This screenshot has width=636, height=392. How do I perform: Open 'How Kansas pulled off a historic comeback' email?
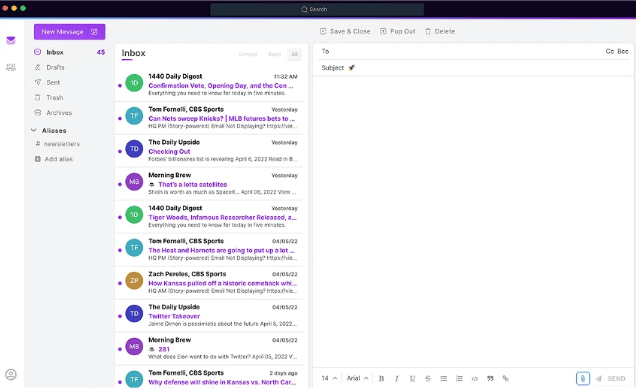209,282
